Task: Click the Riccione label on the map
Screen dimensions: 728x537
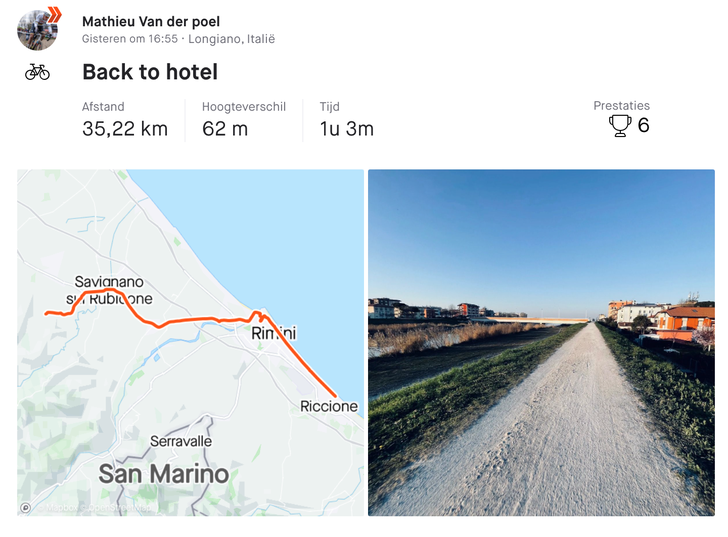Action: [329, 406]
